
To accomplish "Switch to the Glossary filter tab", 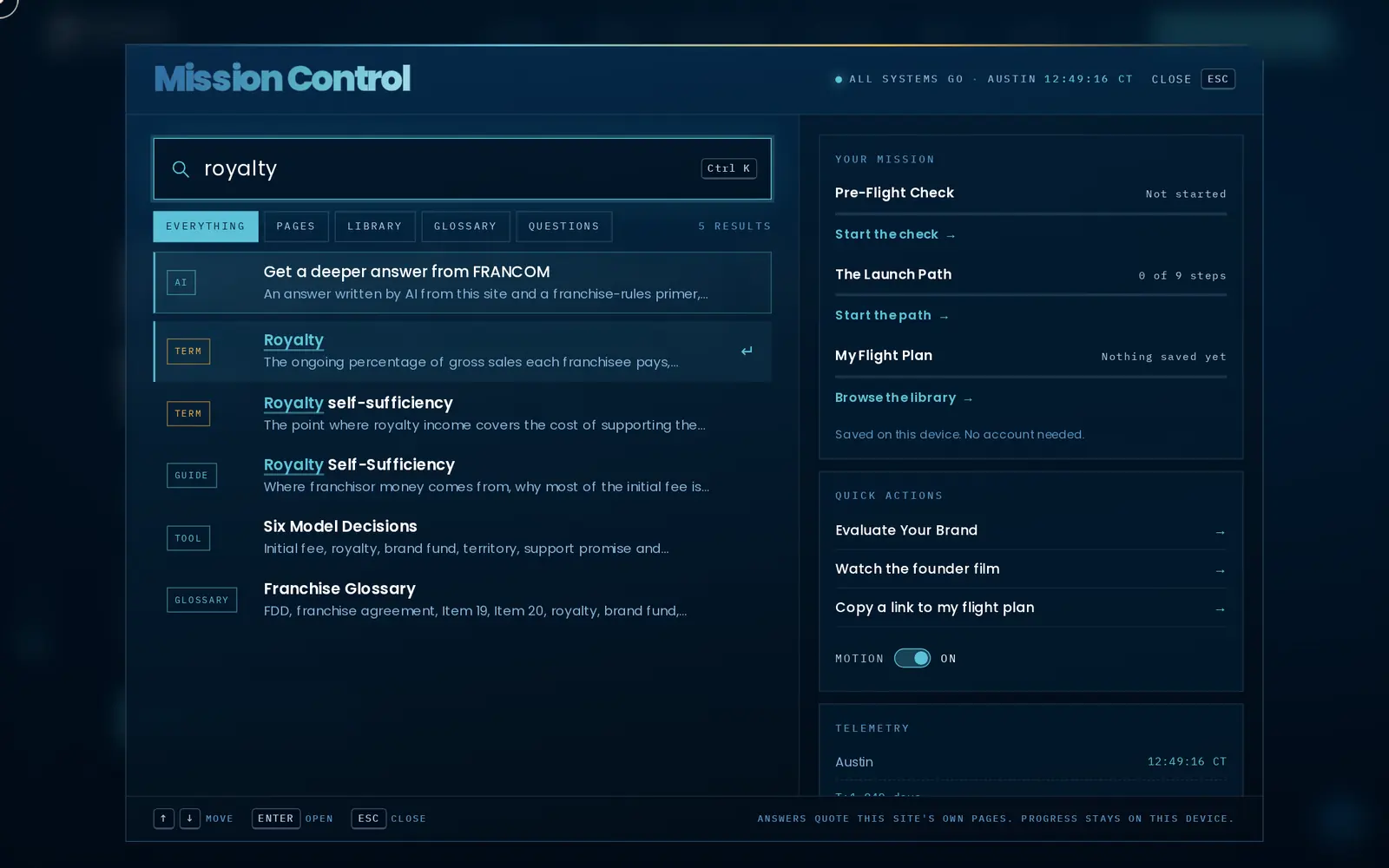I will point(465,227).
